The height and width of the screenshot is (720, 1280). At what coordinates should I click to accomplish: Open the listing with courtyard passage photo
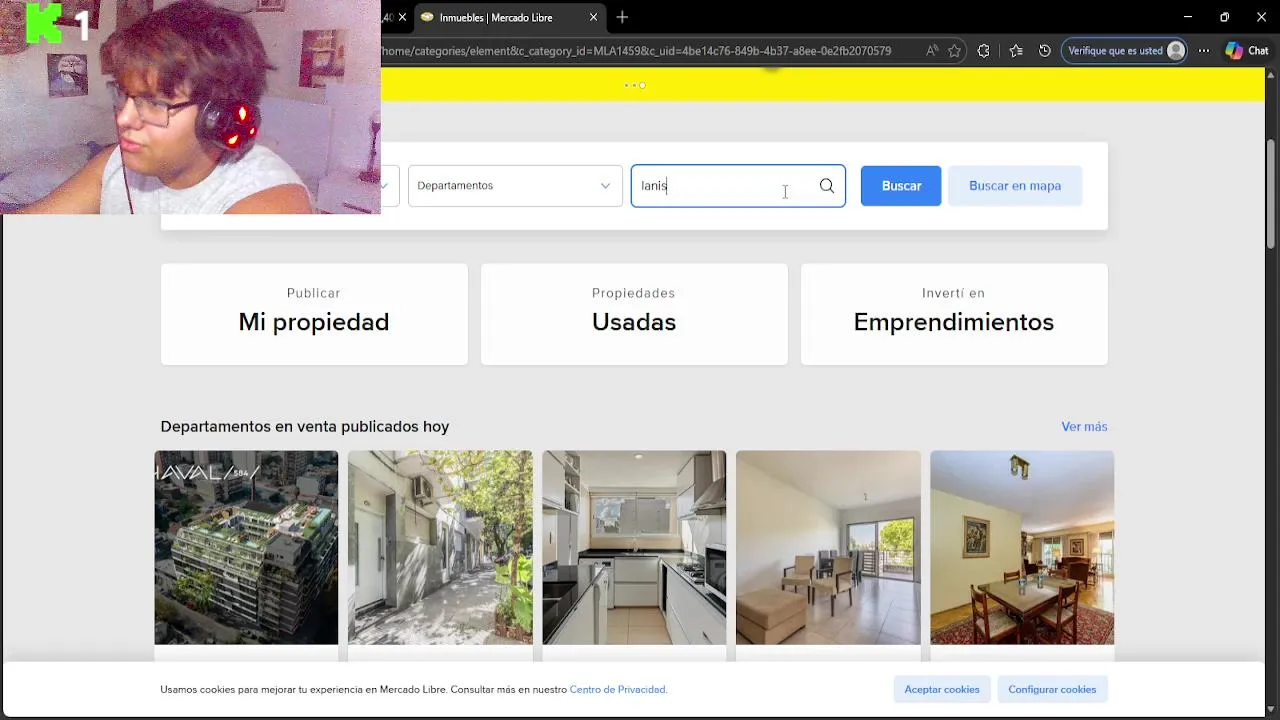coord(440,548)
